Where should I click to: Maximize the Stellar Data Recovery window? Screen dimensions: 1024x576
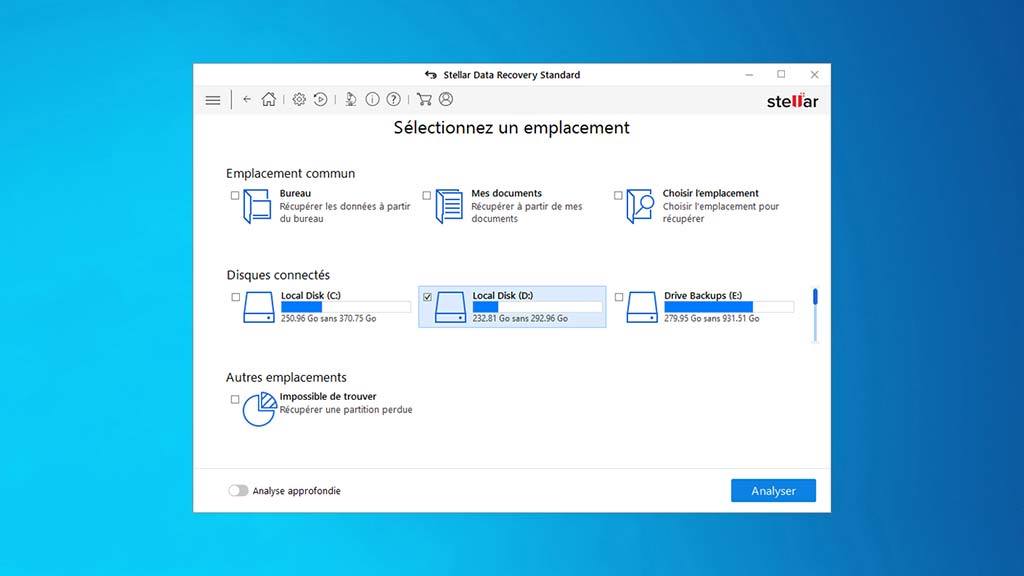coord(781,74)
